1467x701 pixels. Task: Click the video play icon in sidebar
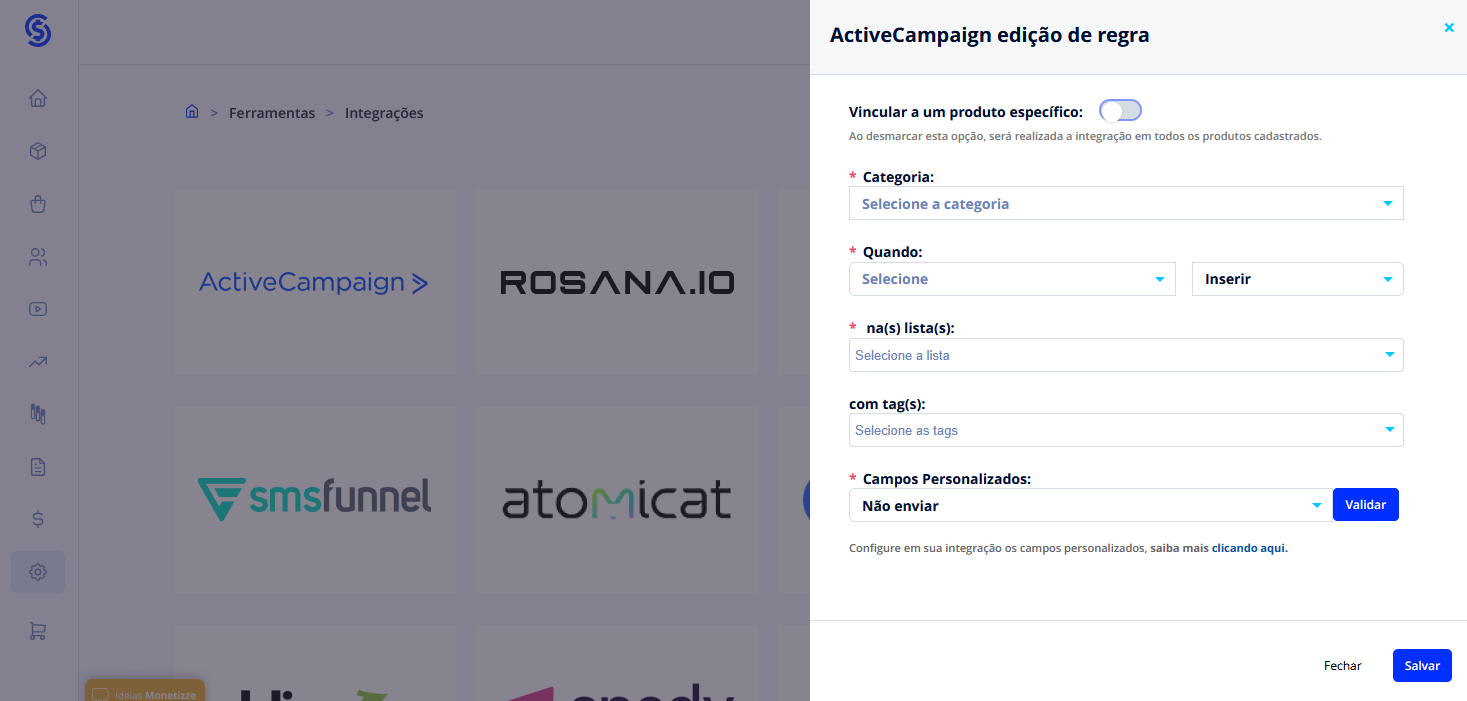pyautogui.click(x=38, y=309)
